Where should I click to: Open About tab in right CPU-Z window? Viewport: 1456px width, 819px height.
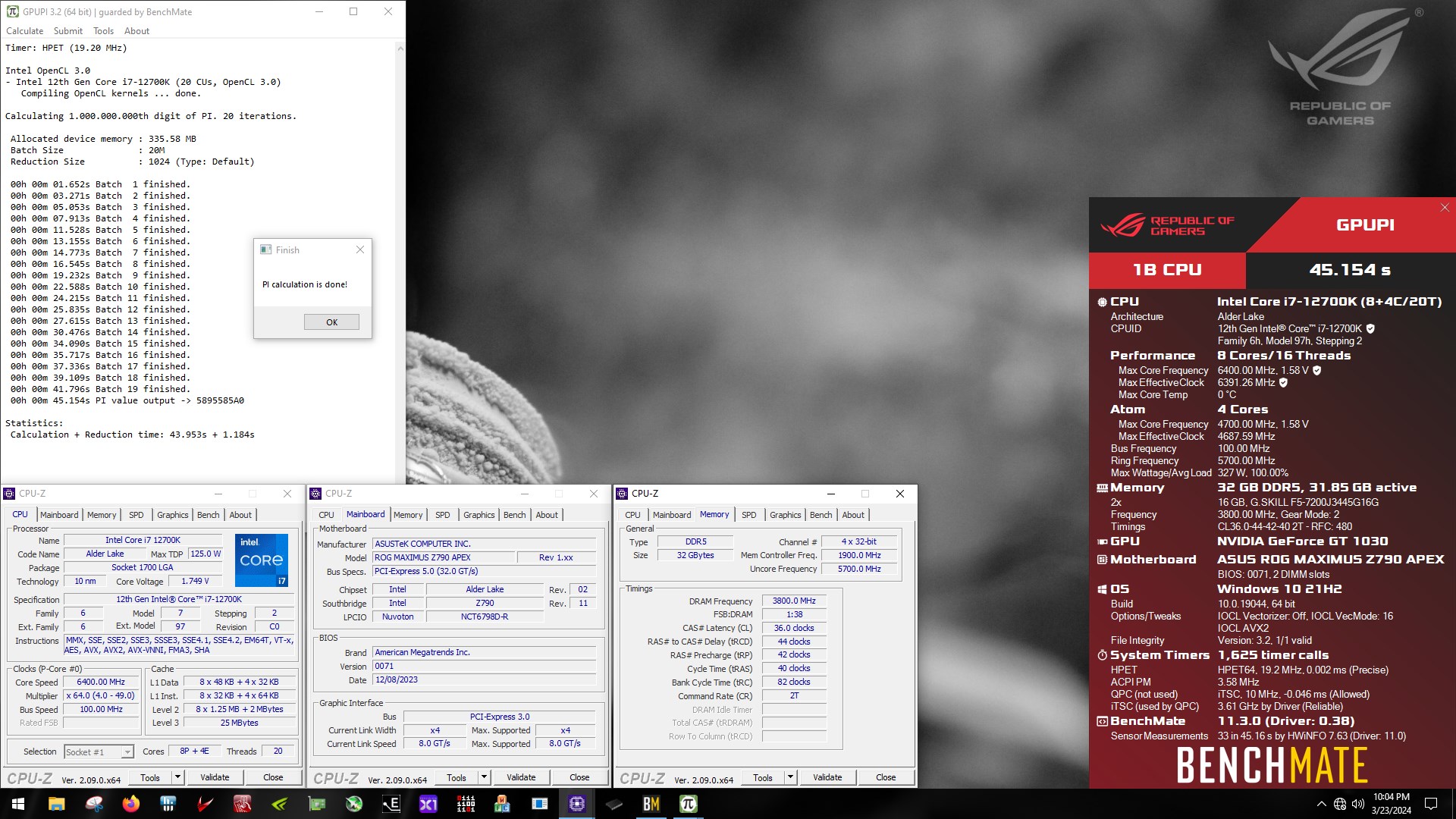pos(853,515)
